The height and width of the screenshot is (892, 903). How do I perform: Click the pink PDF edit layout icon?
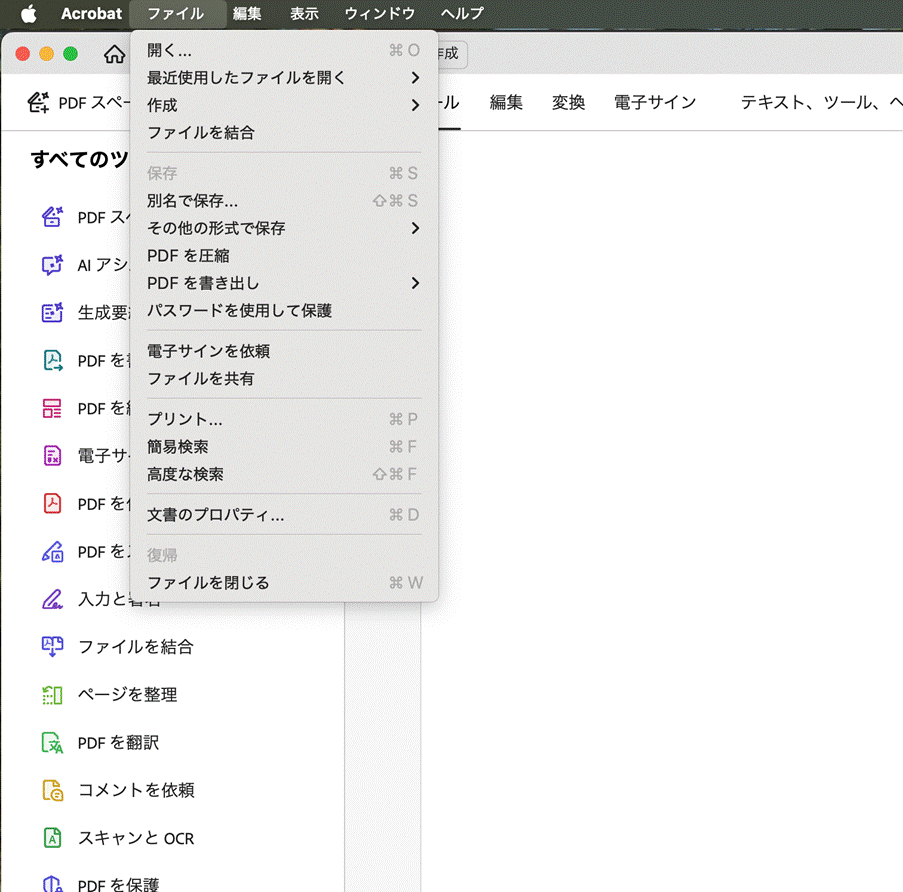[52, 408]
